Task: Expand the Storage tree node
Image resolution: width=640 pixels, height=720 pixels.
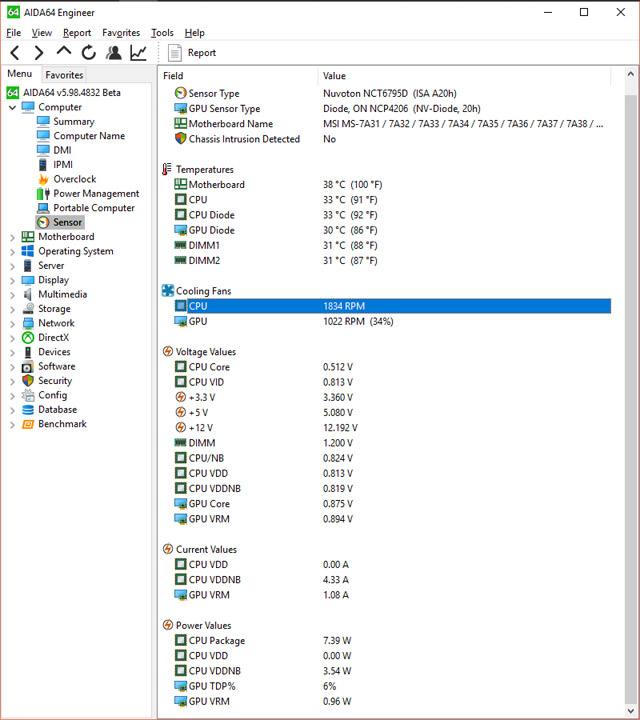Action: click(12, 309)
